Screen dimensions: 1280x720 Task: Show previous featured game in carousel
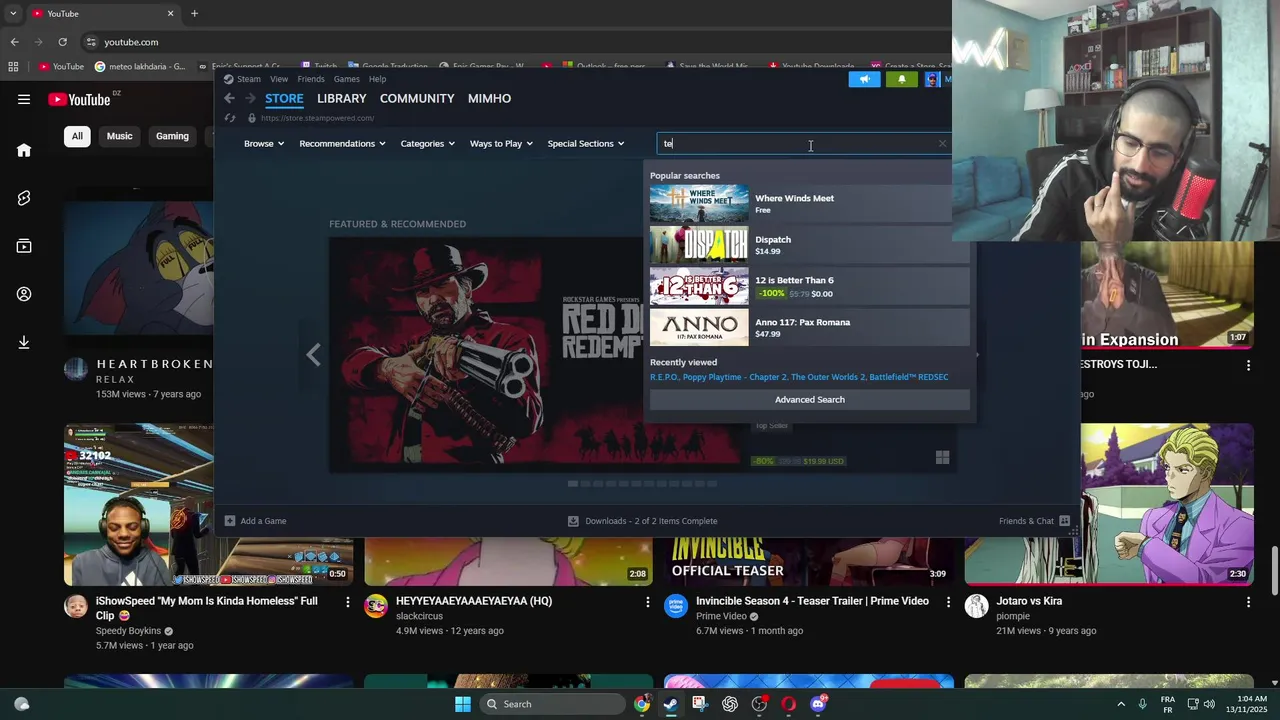click(313, 354)
